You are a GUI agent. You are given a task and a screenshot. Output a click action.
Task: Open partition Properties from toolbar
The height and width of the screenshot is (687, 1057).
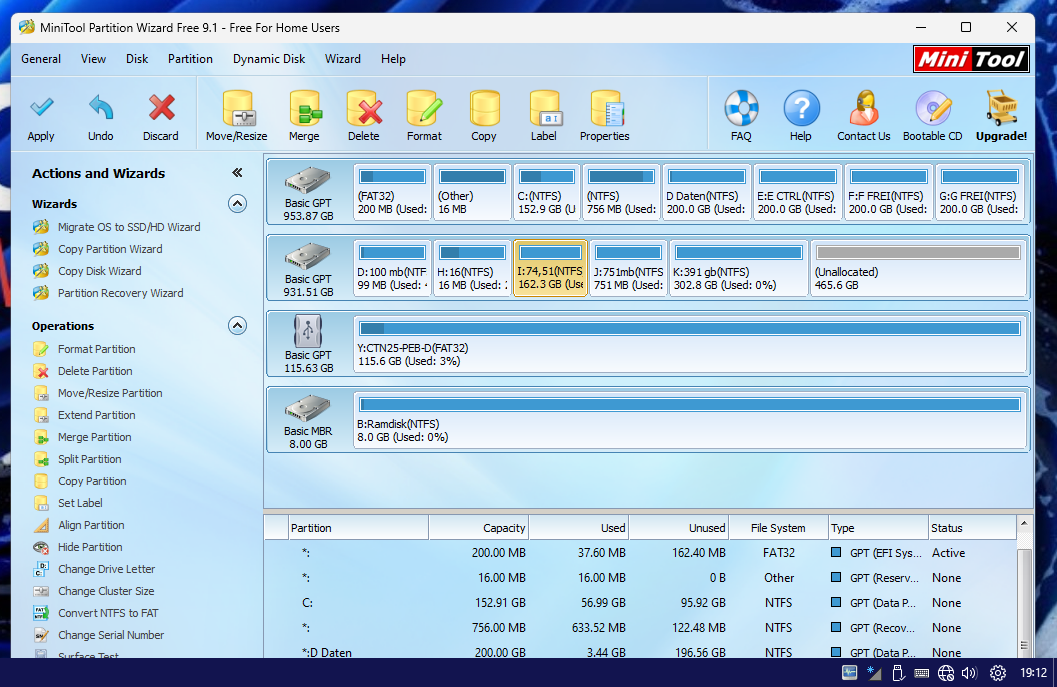pos(605,108)
